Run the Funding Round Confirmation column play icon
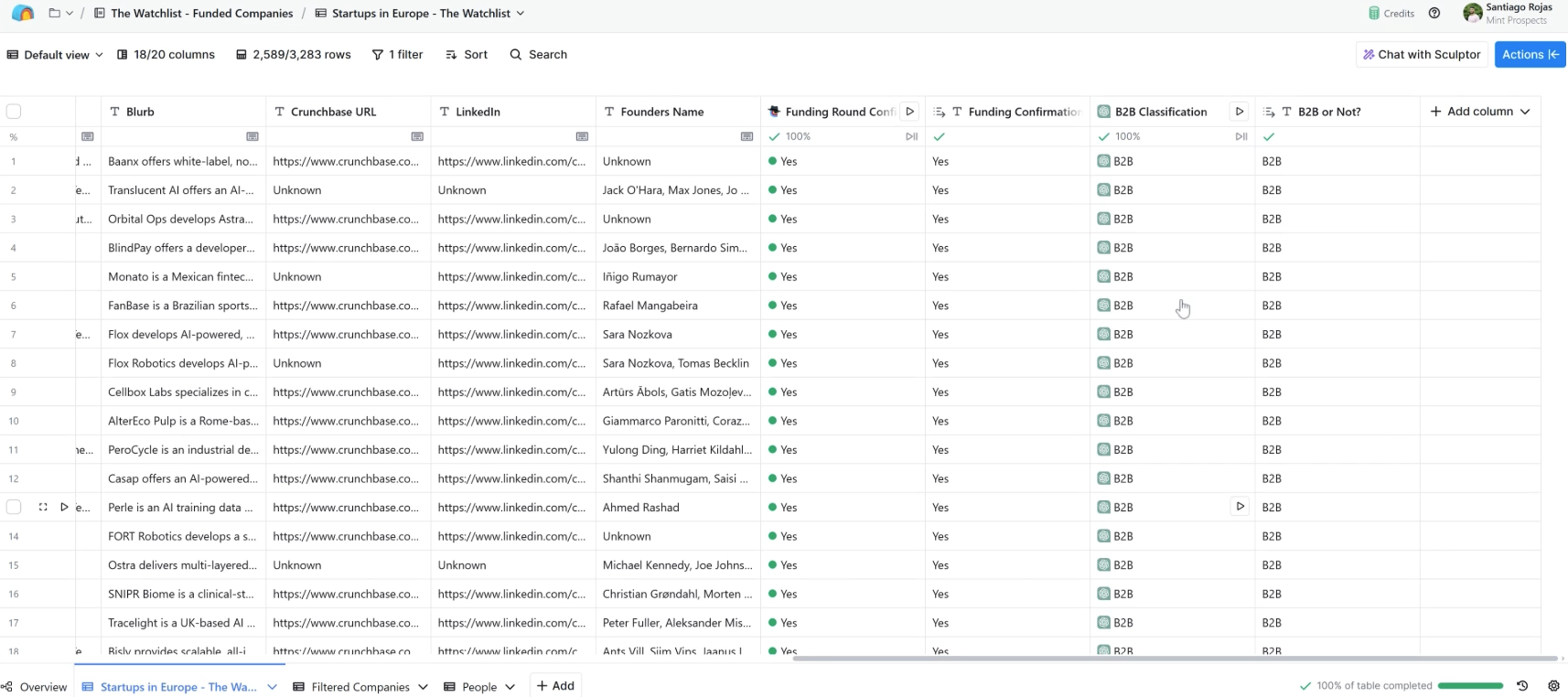 [909, 112]
